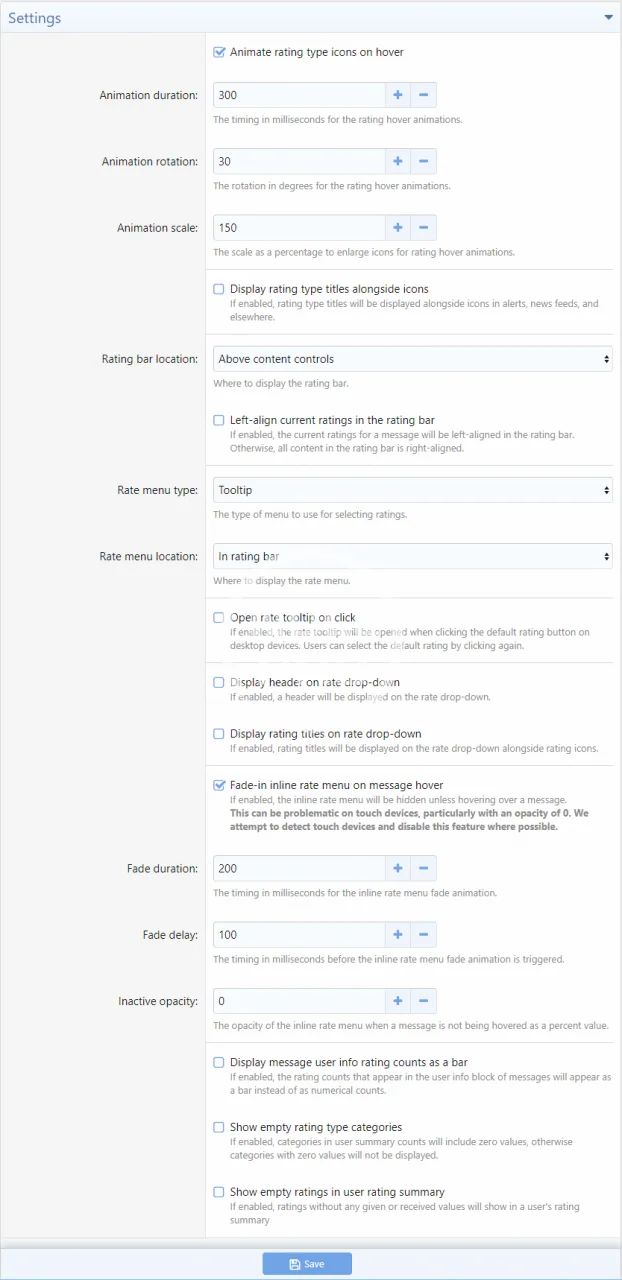The height and width of the screenshot is (1280, 622).
Task: Enable Left-align current ratings in rating bar
Action: 219,420
